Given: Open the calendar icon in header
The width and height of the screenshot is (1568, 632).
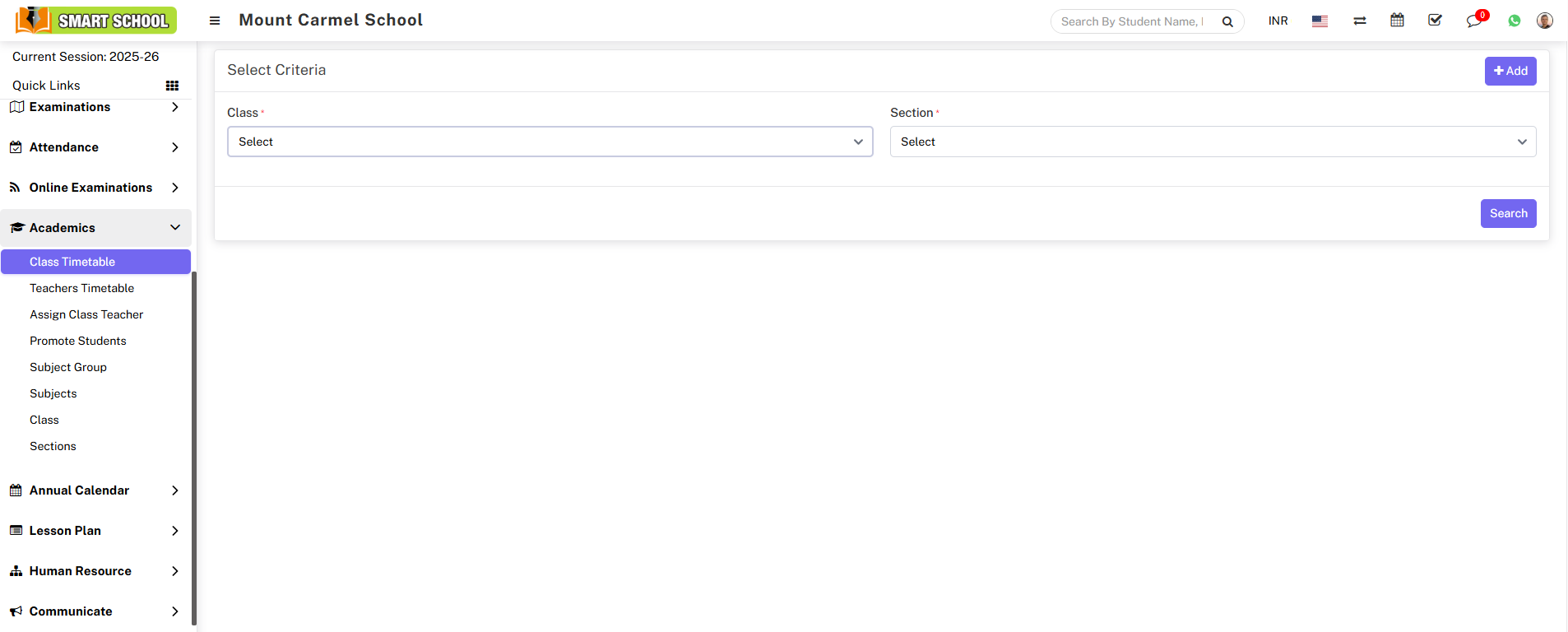Looking at the screenshot, I should click(1397, 21).
